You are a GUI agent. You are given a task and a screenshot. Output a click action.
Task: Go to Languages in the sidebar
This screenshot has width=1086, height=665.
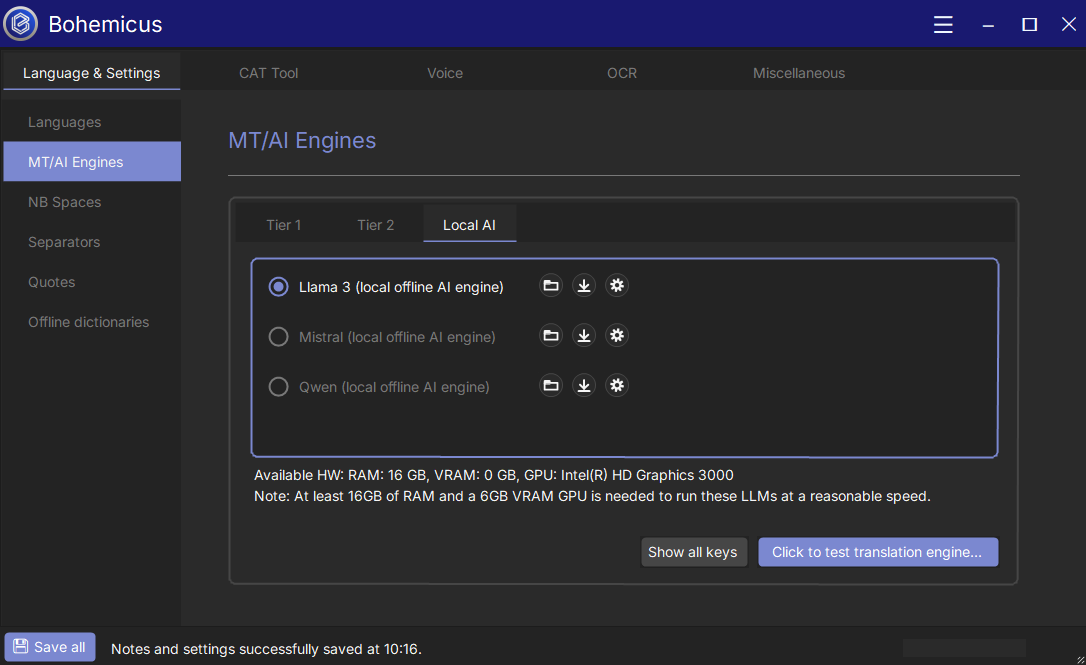click(92, 122)
